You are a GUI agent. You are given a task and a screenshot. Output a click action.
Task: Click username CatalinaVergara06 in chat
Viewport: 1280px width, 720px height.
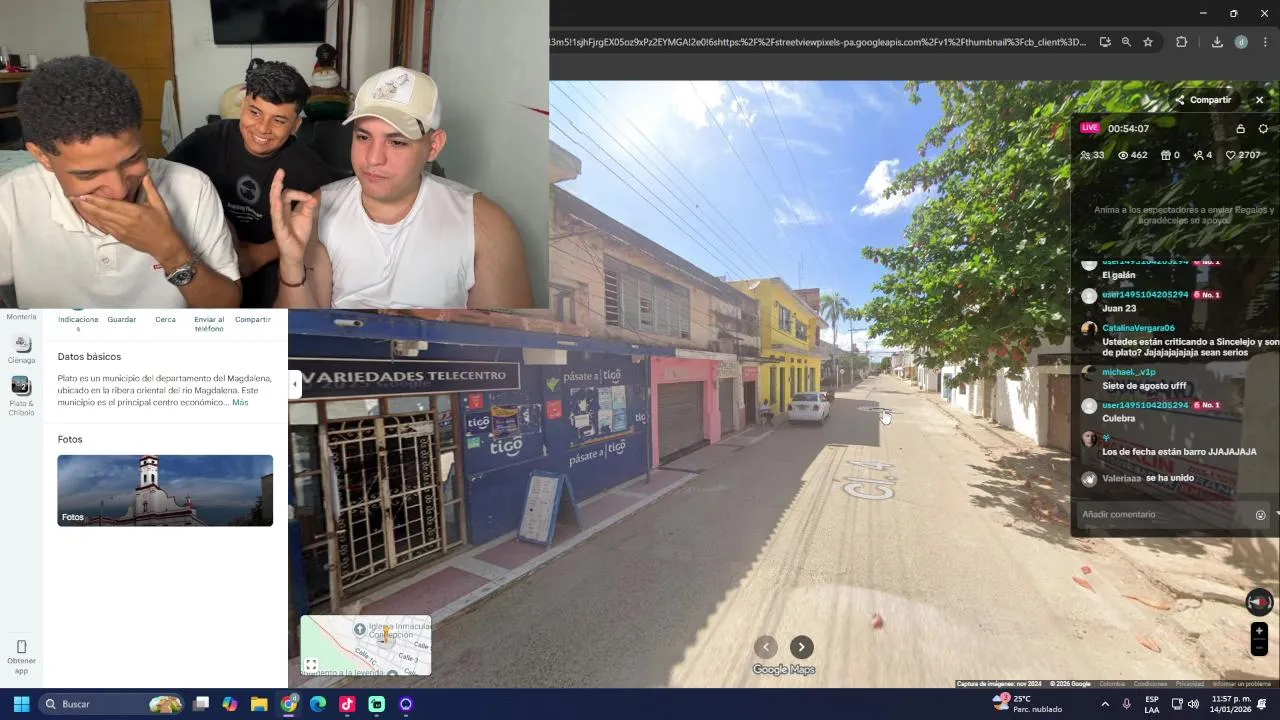coord(1138,328)
